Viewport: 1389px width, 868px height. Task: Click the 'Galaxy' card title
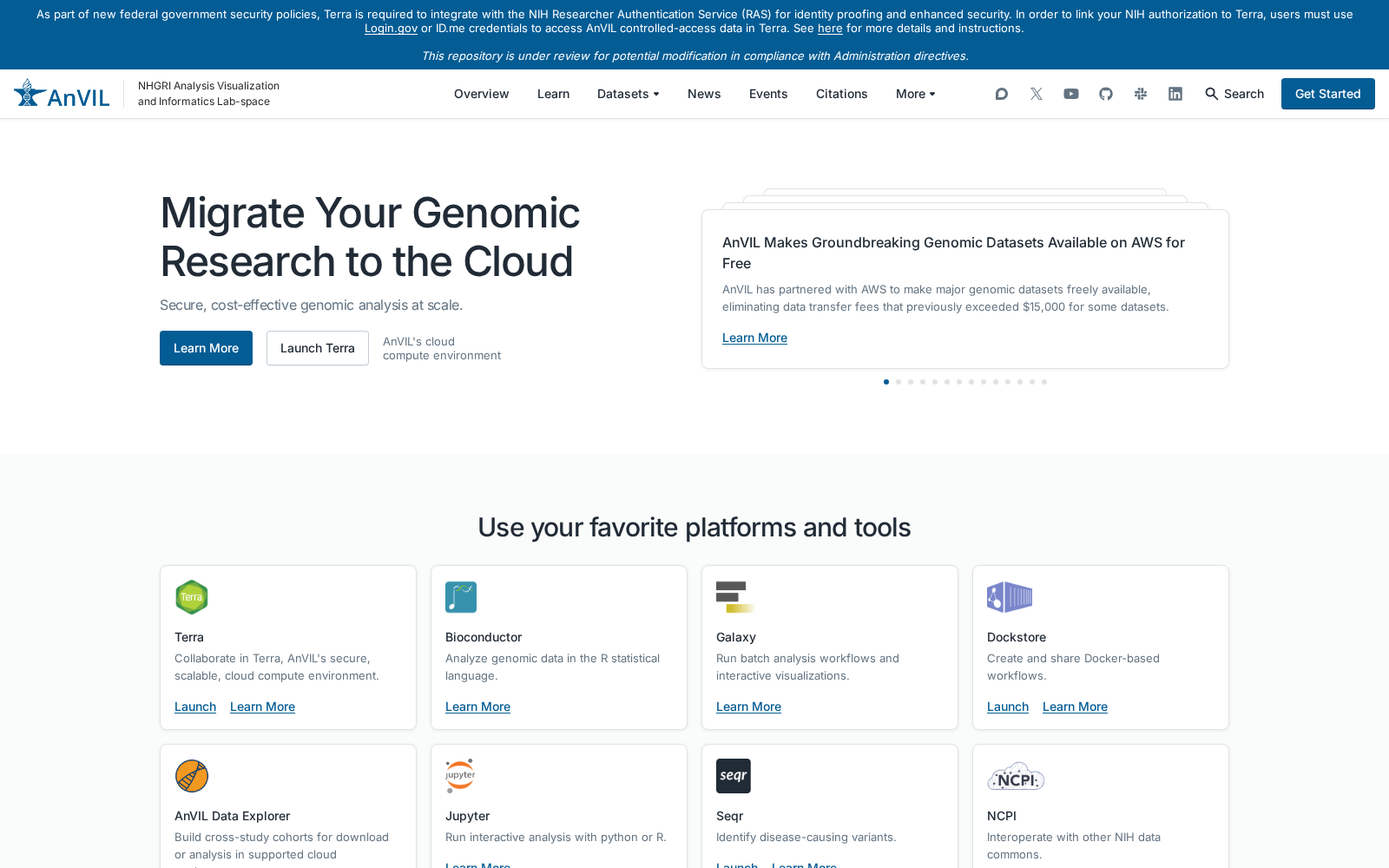(736, 637)
